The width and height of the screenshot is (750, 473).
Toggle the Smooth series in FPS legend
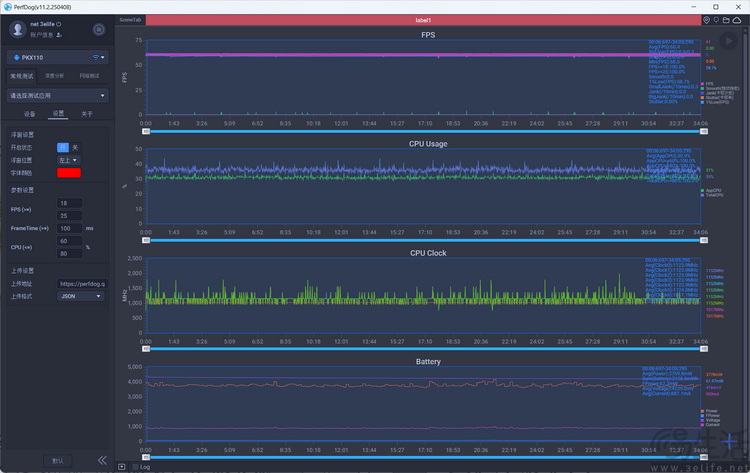click(x=720, y=88)
